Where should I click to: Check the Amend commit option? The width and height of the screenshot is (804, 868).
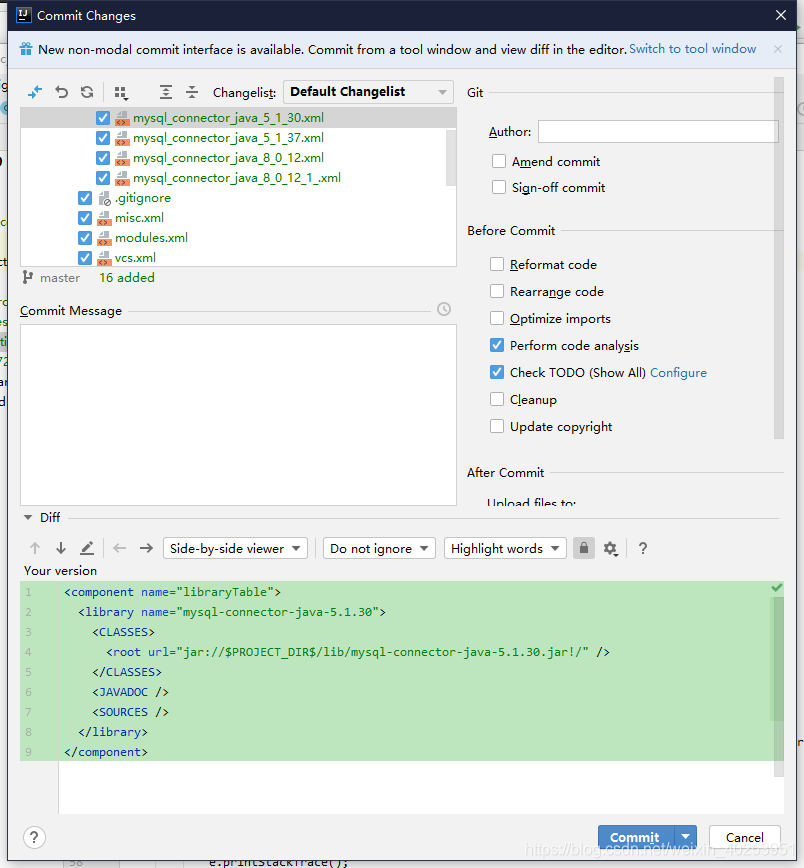(x=499, y=161)
